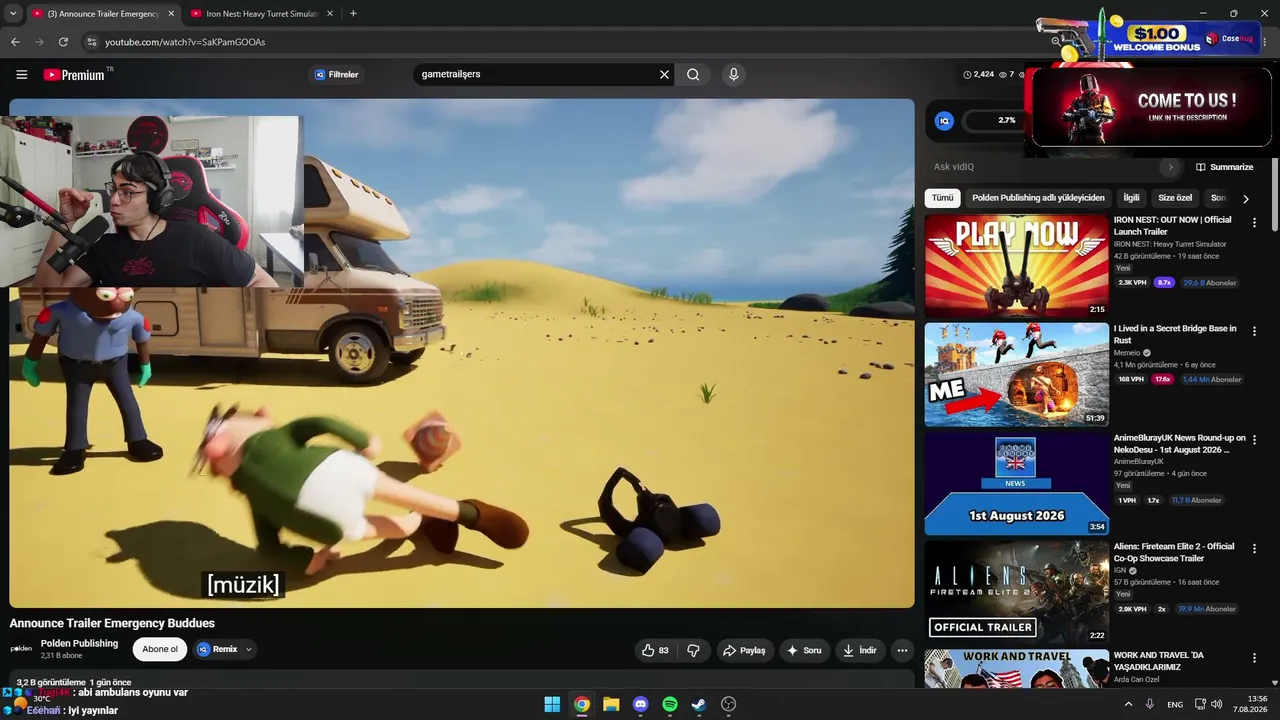Open IRON NEST OUT NOW video thumbnail
Viewport: 1280px width, 720px height.
pos(1016,266)
